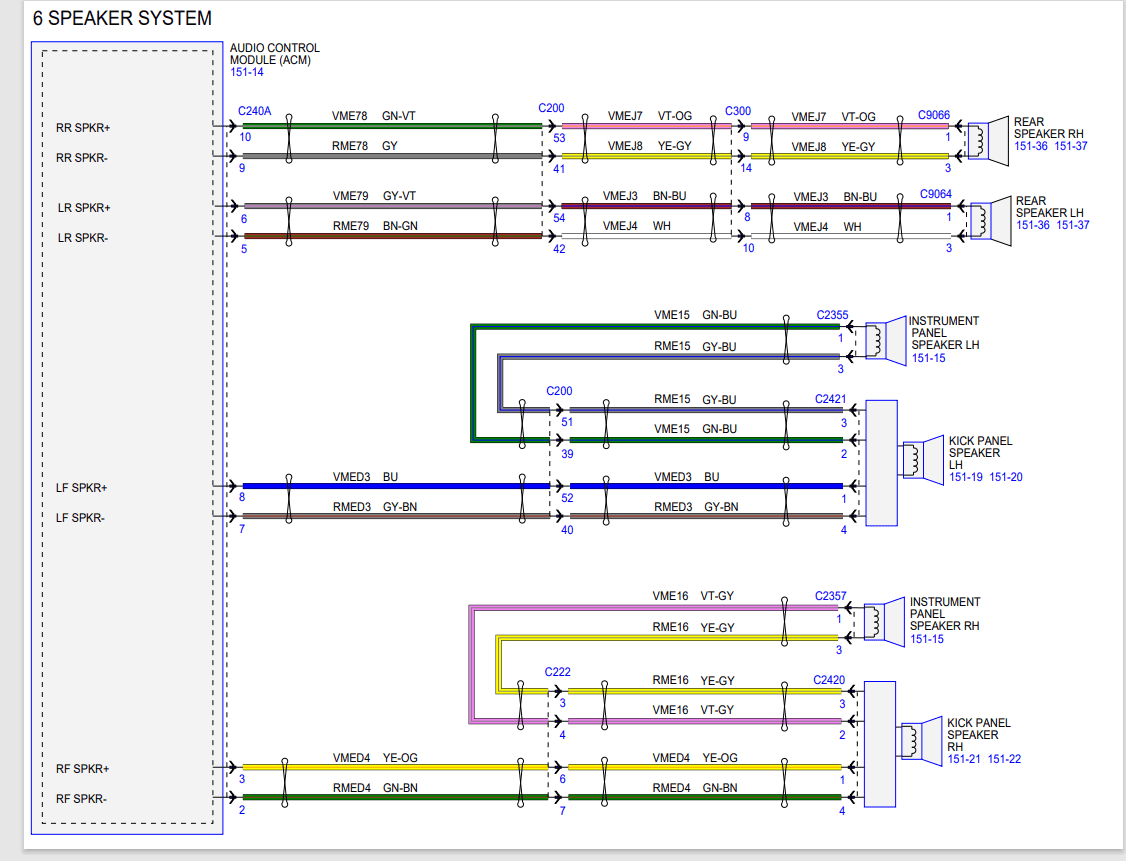This screenshot has width=1126, height=861.
Task: Open the 151-36 reference for Rear Speaker RH
Action: click(x=1030, y=146)
